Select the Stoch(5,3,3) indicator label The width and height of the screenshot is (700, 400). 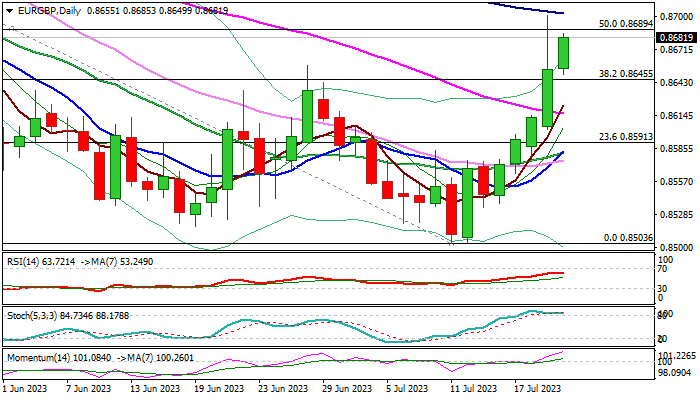(32, 315)
